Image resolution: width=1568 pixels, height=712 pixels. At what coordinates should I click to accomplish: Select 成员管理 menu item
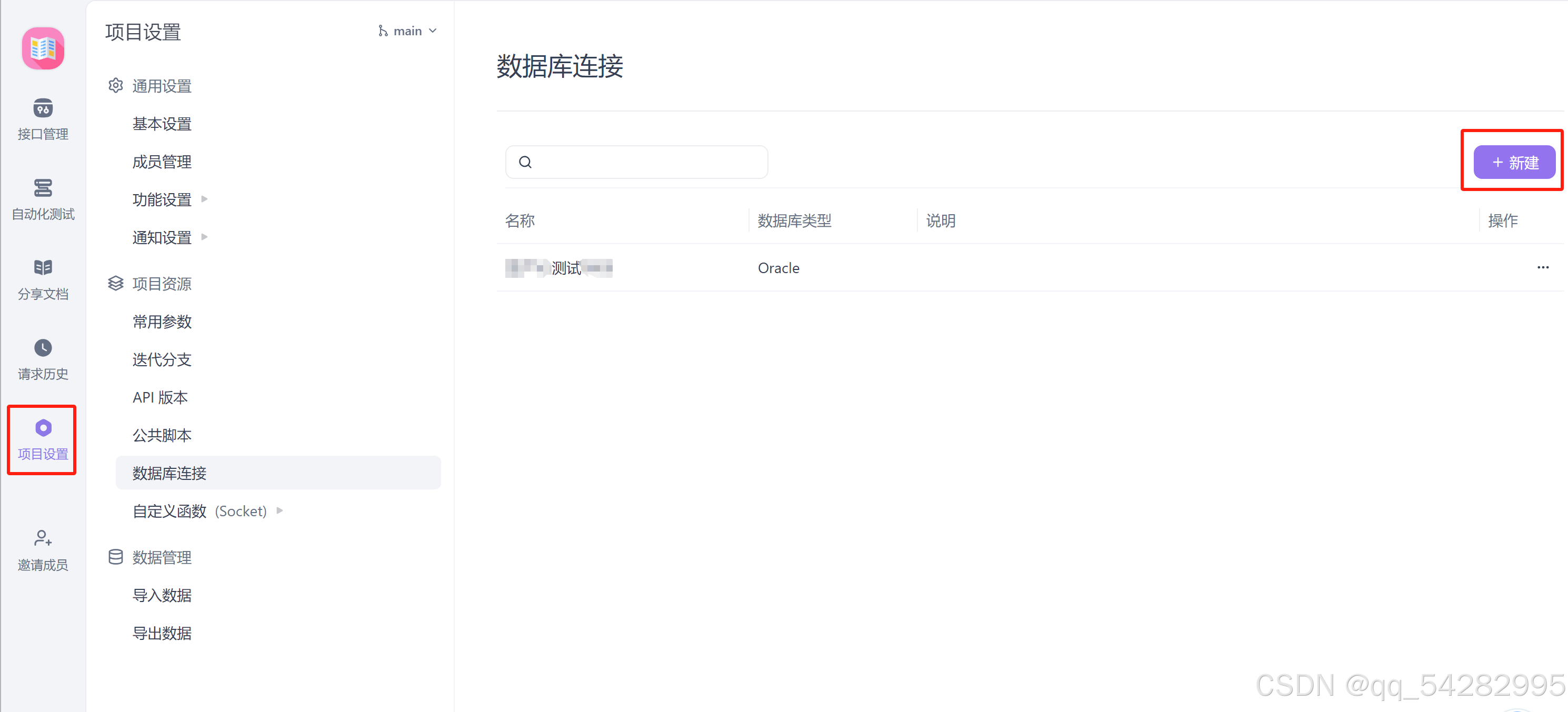pyautogui.click(x=162, y=162)
